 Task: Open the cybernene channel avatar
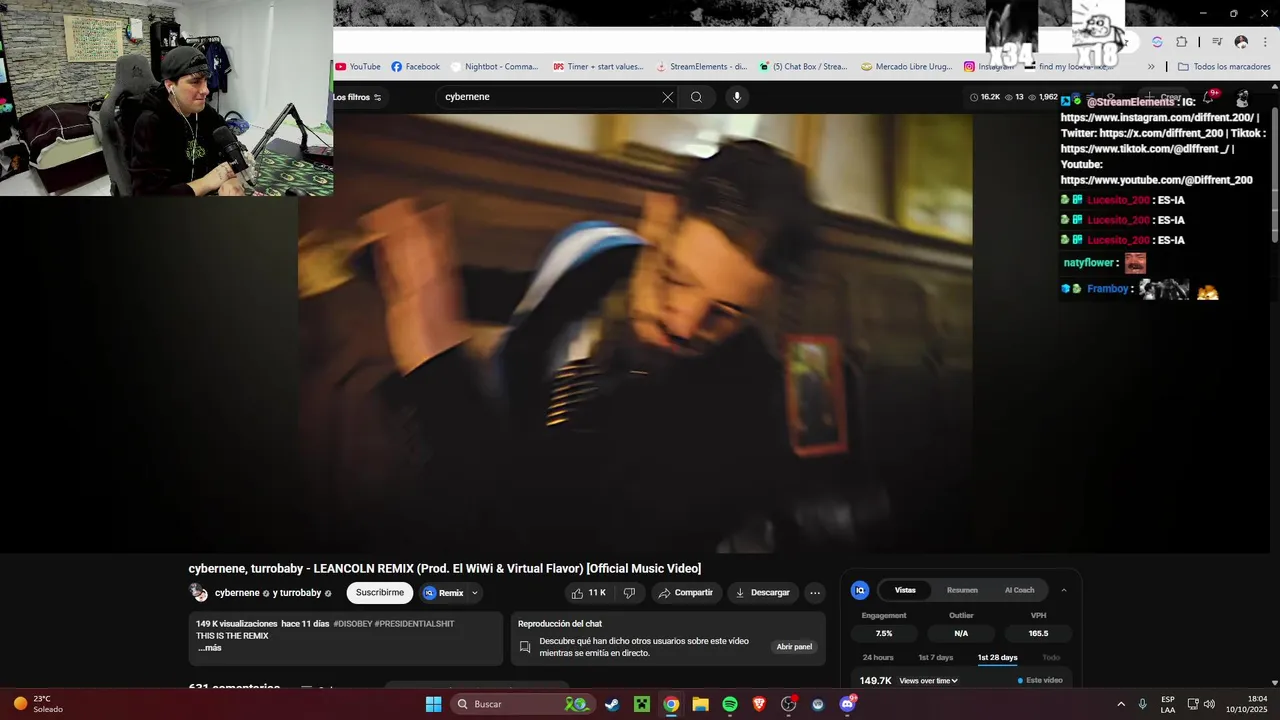click(x=198, y=593)
